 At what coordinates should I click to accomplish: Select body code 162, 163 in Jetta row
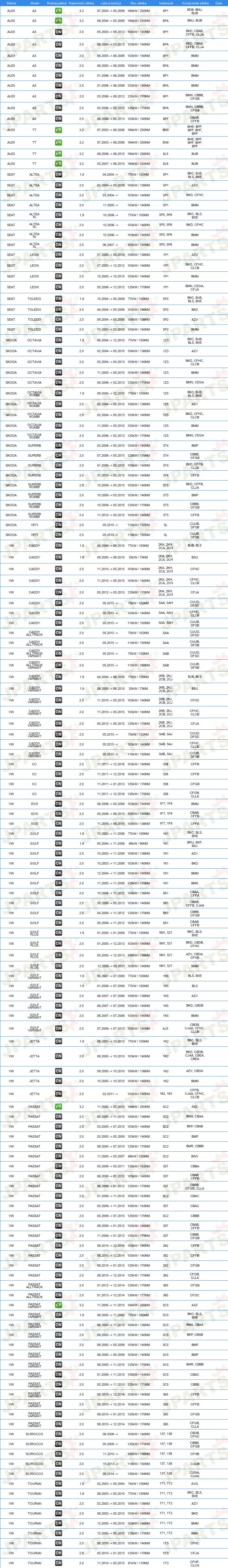coord(166,1094)
